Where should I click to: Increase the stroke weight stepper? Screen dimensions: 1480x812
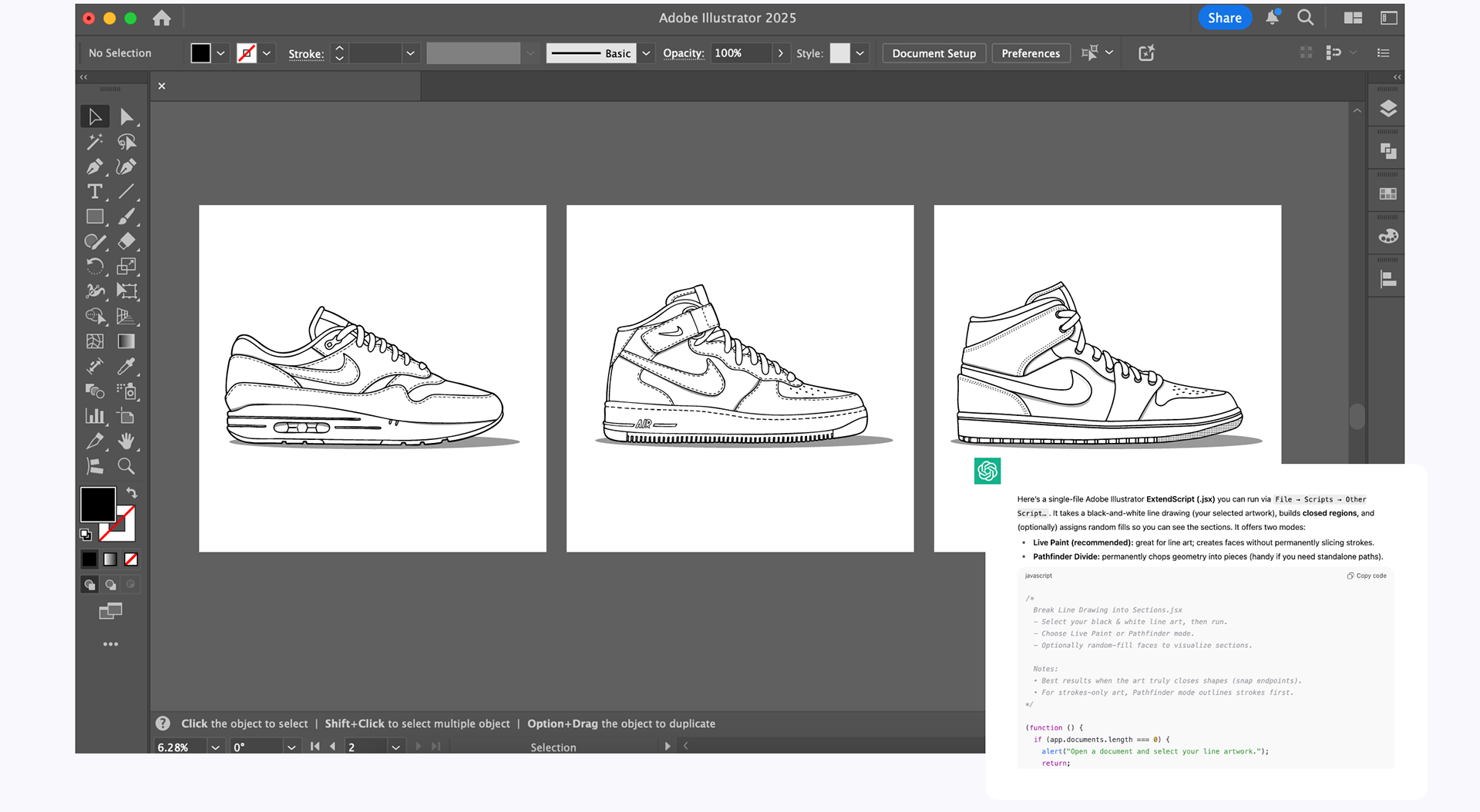(x=339, y=48)
